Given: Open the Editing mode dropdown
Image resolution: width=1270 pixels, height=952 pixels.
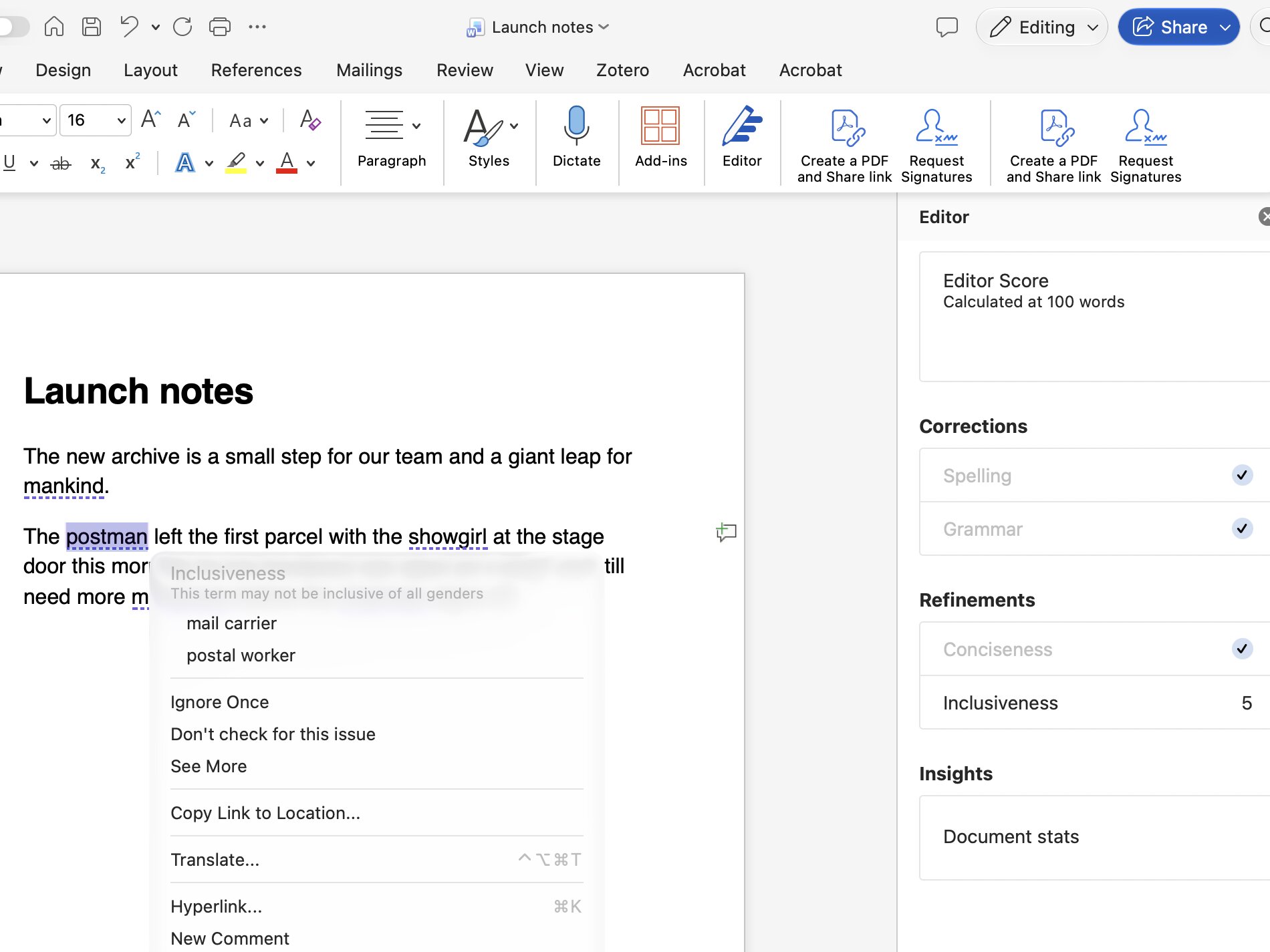Looking at the screenshot, I should [1042, 27].
